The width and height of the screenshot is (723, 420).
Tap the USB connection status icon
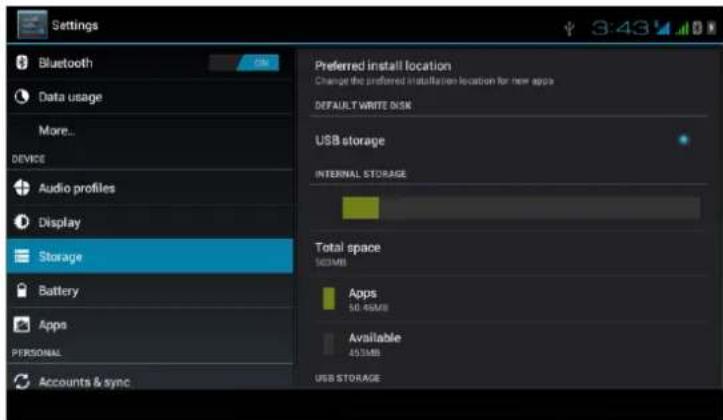pos(569,29)
